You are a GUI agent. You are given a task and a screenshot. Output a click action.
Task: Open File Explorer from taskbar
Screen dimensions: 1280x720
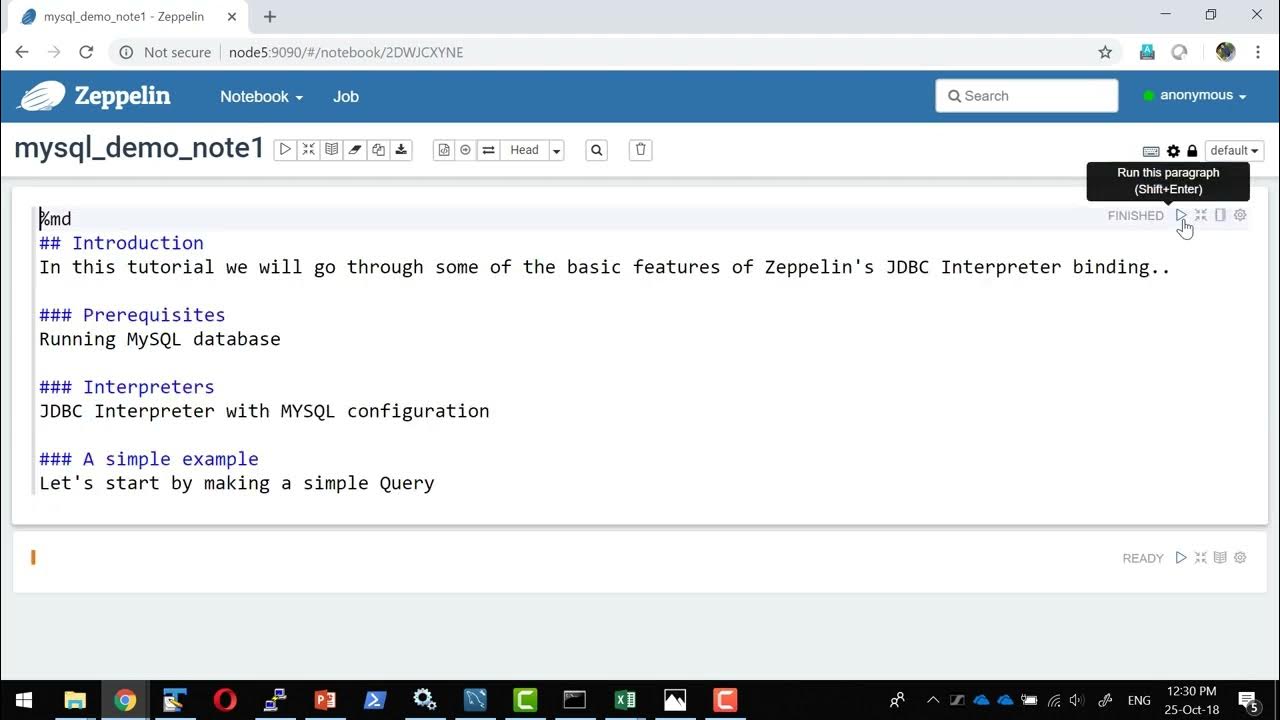click(75, 700)
